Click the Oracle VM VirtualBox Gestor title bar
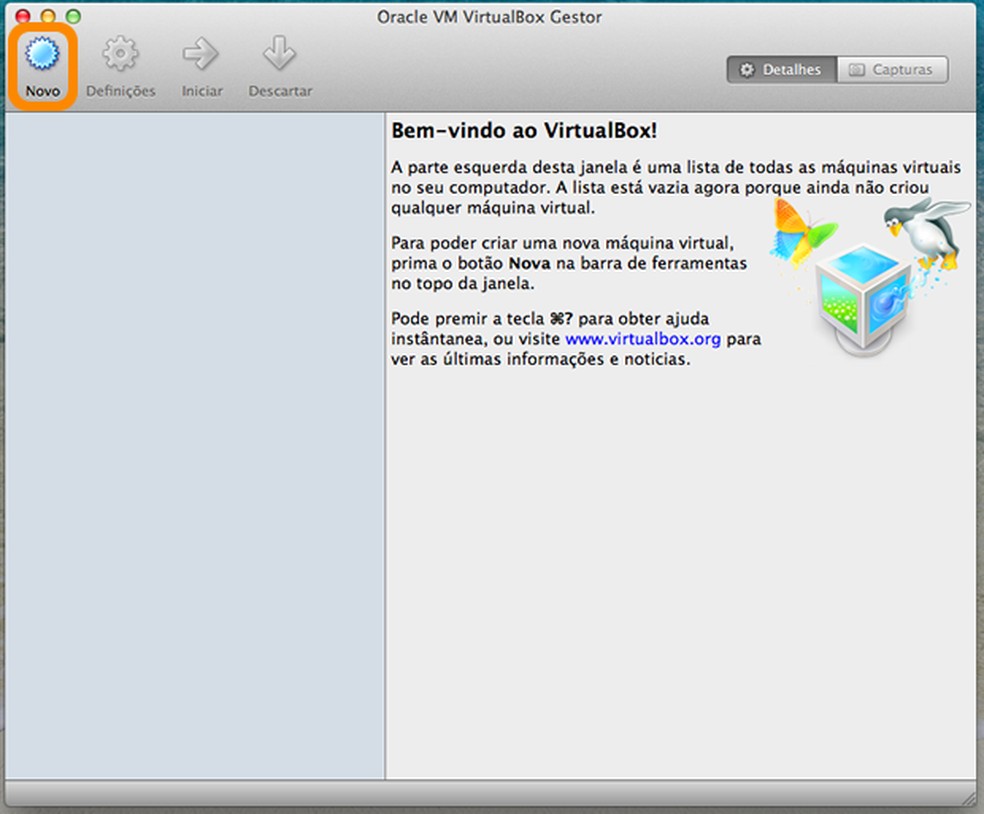Viewport: 984px width, 814px height. 489,17
